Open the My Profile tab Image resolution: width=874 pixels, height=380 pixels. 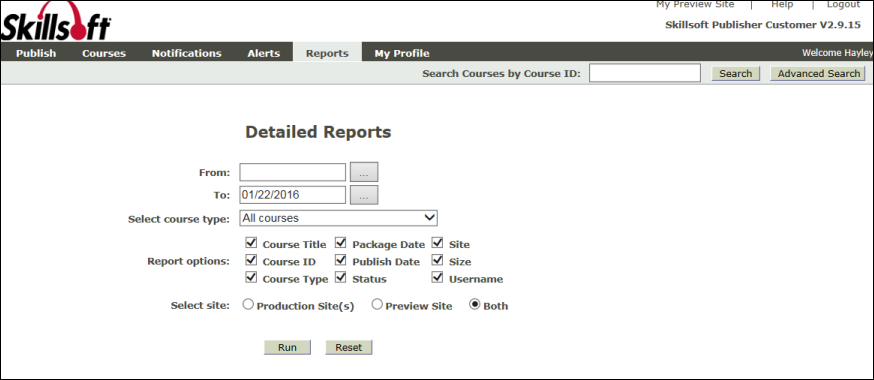pyautogui.click(x=402, y=53)
